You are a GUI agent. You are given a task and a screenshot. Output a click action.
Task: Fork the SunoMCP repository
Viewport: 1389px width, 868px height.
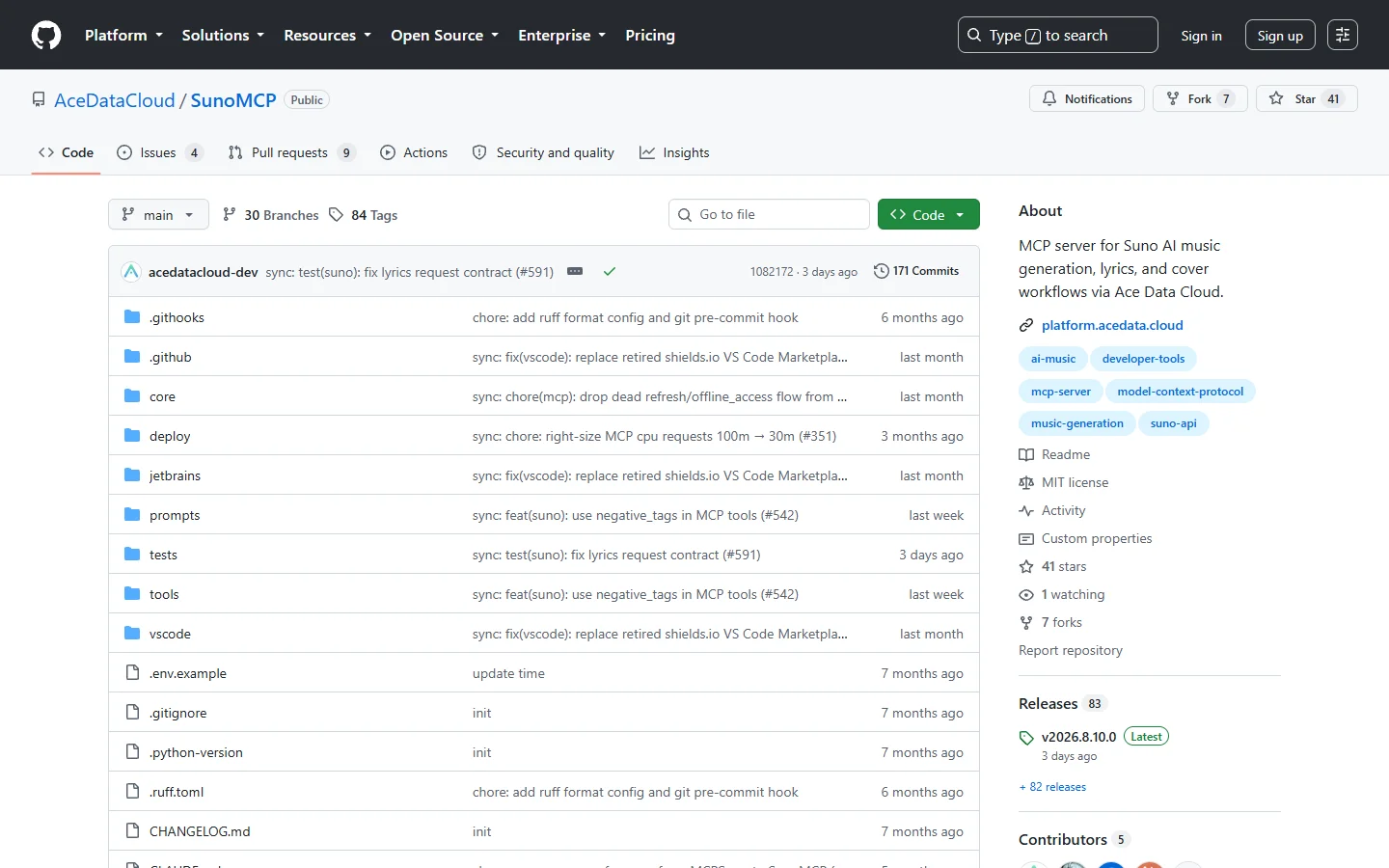point(1200,99)
